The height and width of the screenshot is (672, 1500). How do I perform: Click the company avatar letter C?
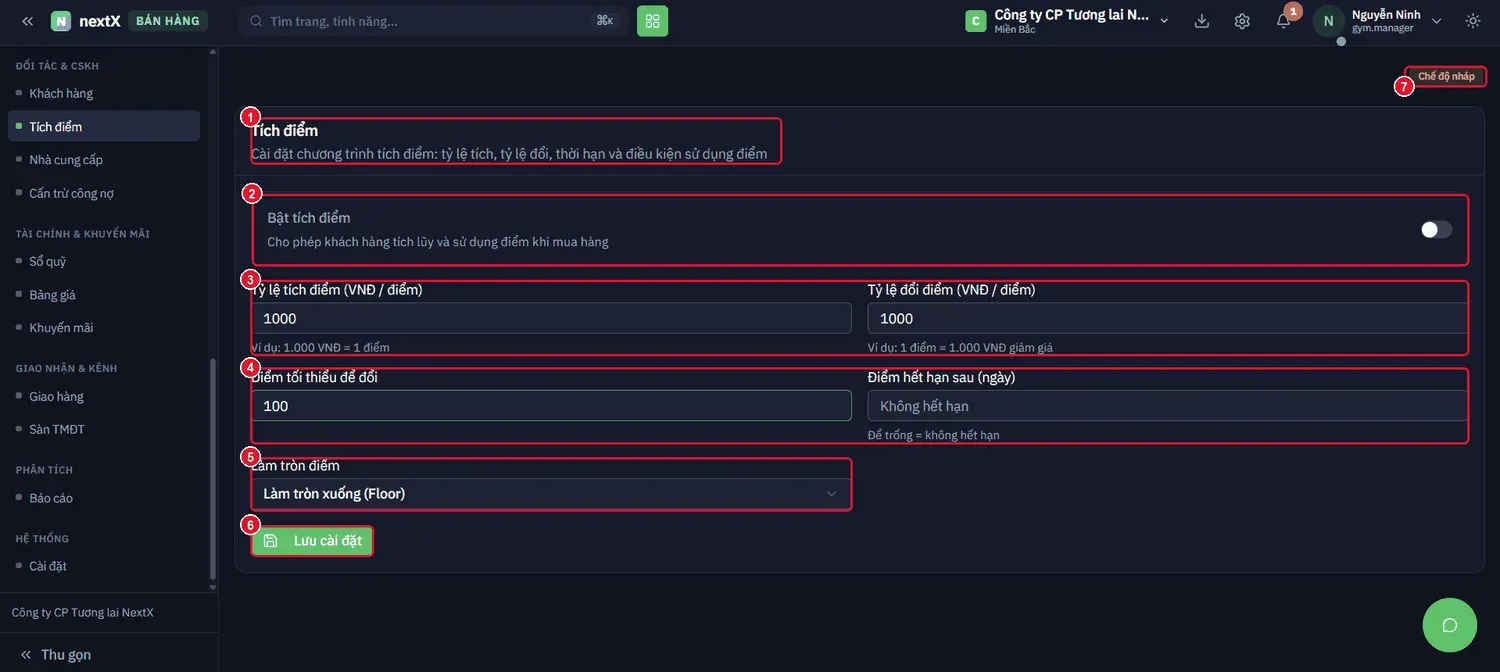pyautogui.click(x=976, y=21)
